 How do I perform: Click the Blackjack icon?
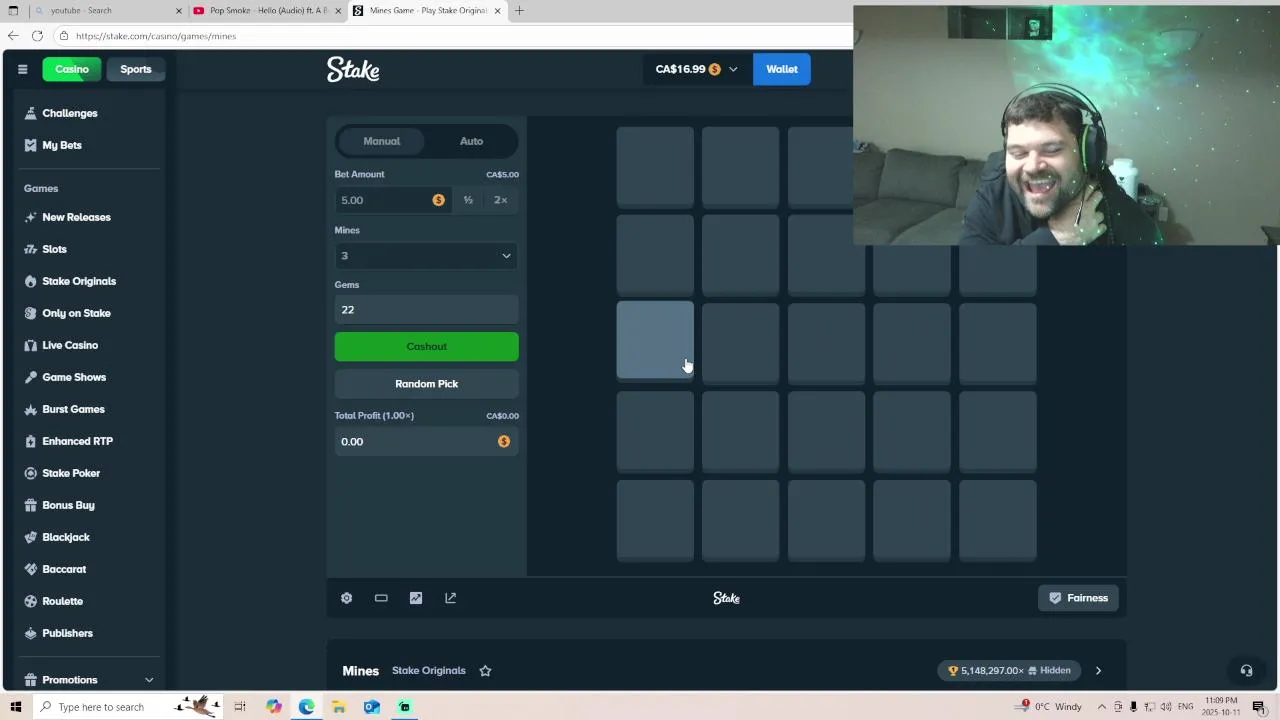coord(30,537)
